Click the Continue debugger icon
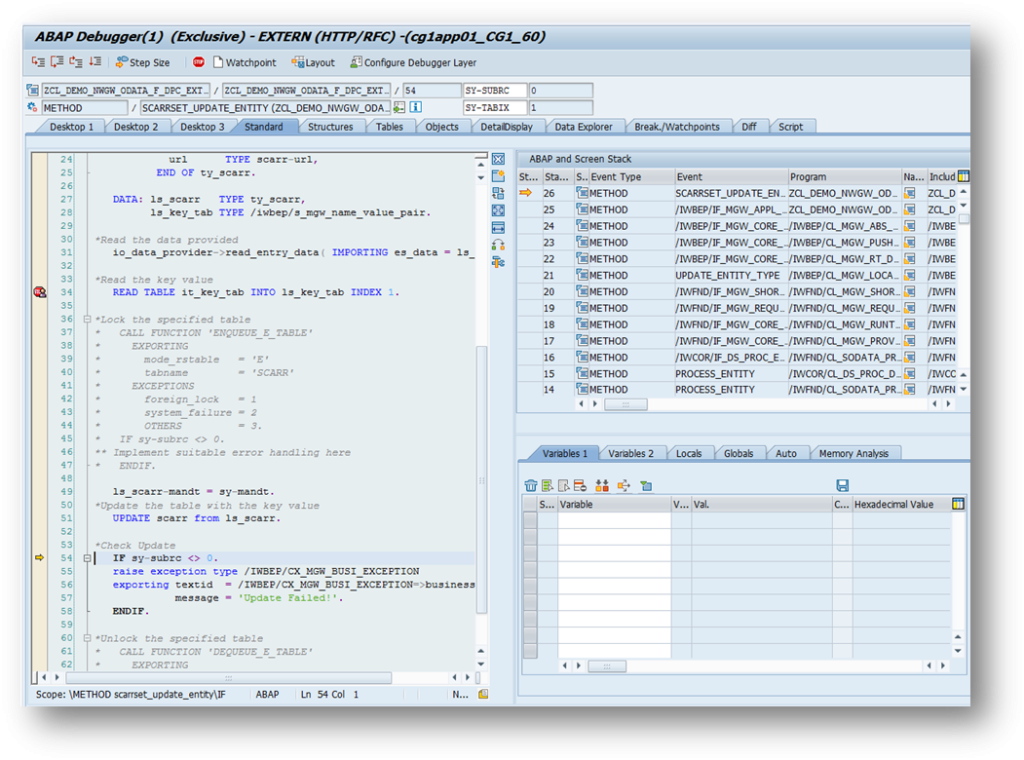Image resolution: width=1024 pixels, height=760 pixels. 95,62
